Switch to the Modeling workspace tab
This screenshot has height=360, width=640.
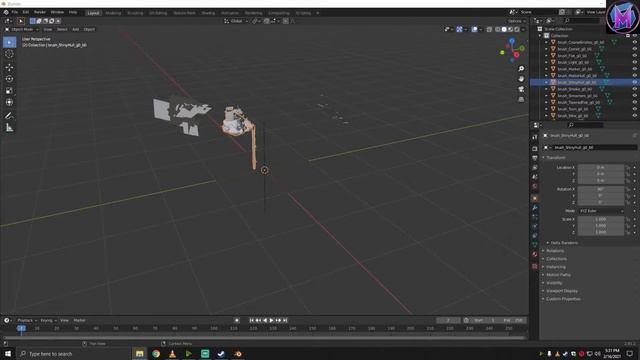[x=113, y=13]
